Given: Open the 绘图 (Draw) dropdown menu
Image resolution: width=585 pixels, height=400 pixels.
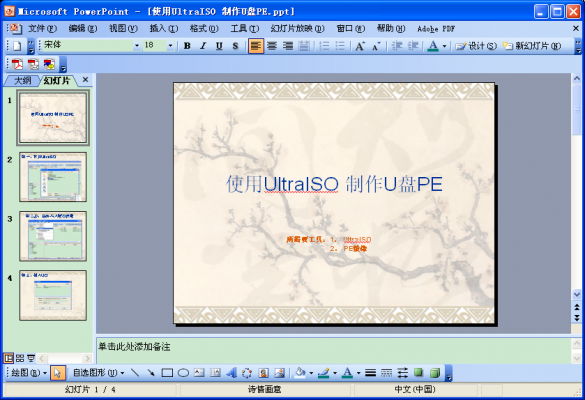Looking at the screenshot, I should tap(29, 372).
